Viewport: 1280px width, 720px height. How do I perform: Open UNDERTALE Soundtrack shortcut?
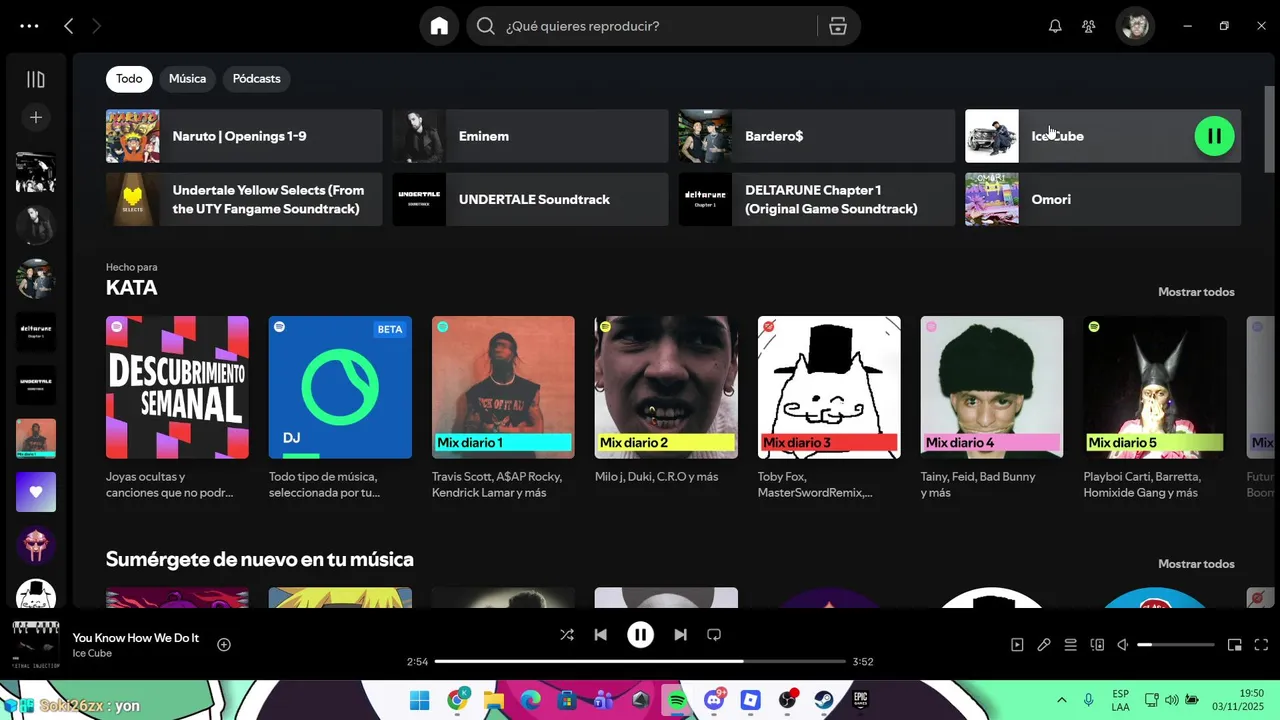pyautogui.click(x=530, y=199)
